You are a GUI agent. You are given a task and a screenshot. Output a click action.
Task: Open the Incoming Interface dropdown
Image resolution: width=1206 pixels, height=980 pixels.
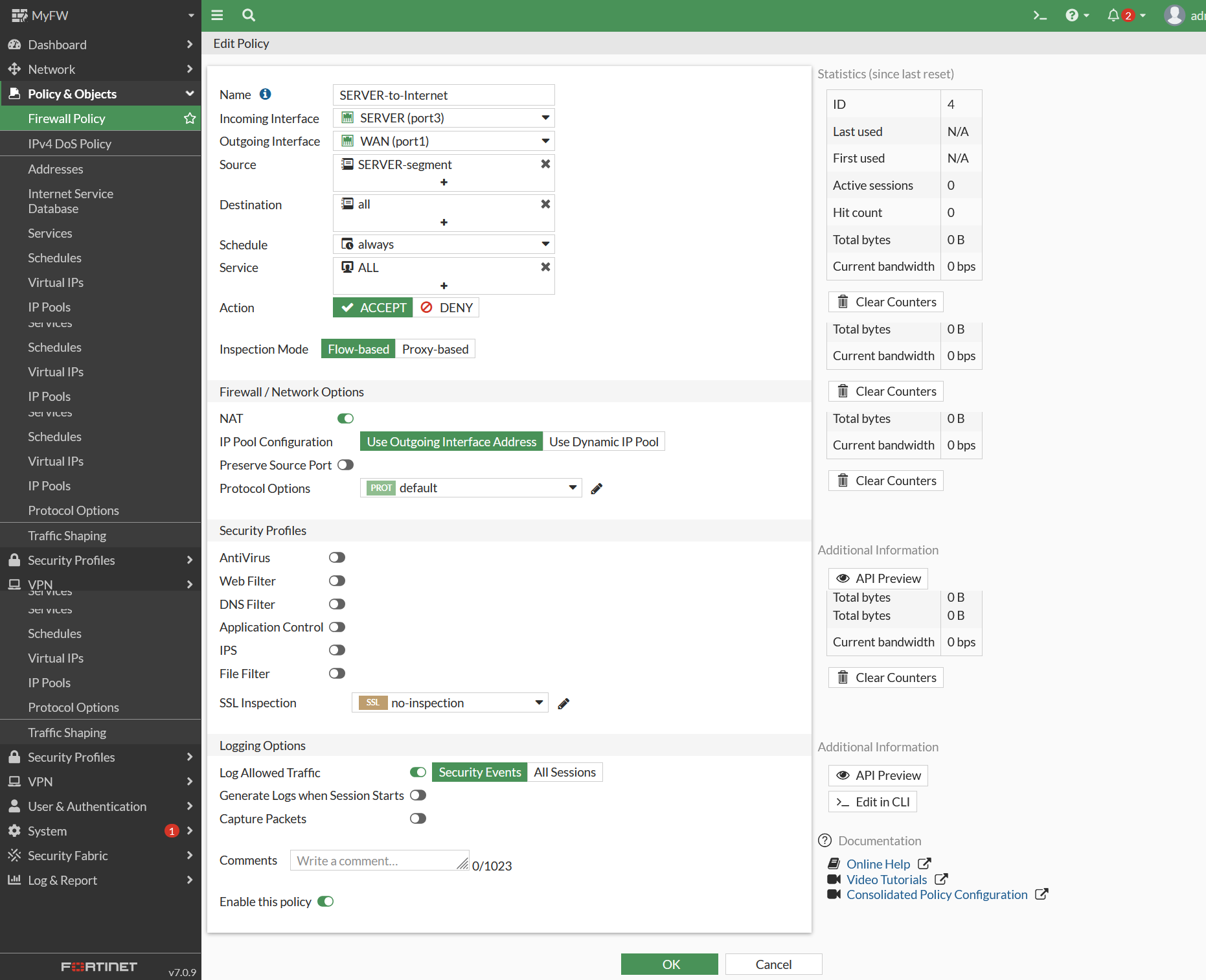pos(444,118)
